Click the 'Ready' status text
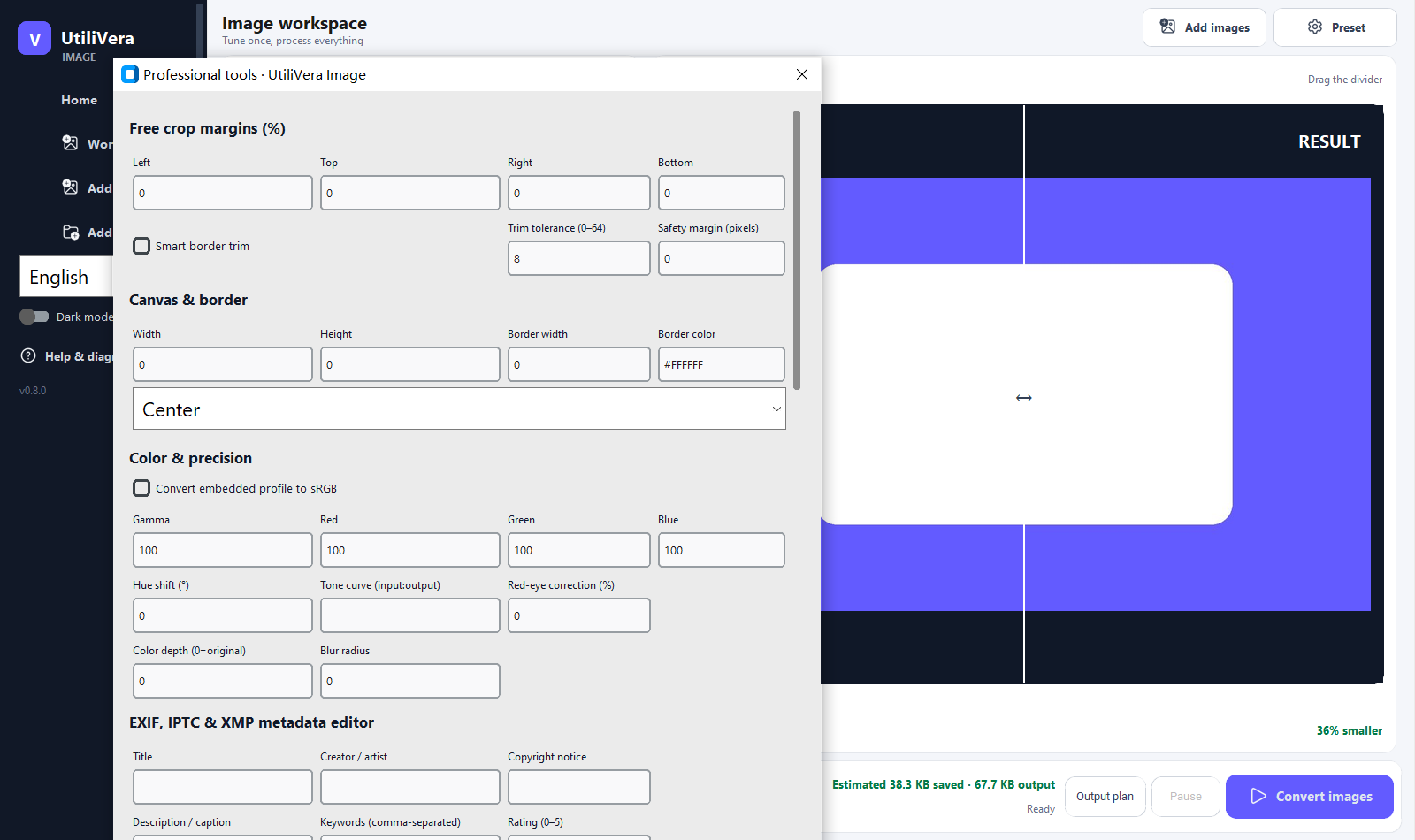Screen dimensions: 1415x840 1041,809
